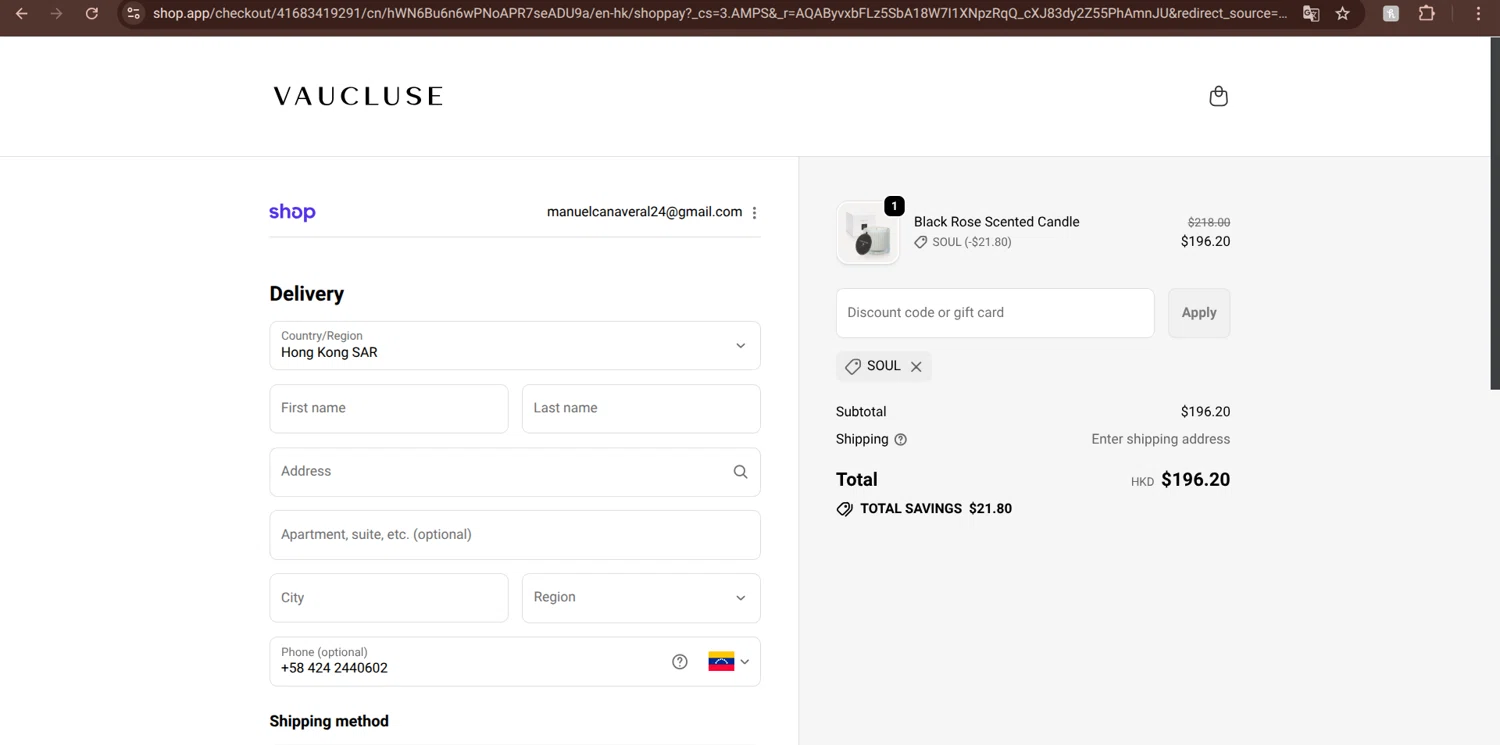Remove the SOUL discount code
This screenshot has width=1500, height=745.
tap(916, 367)
